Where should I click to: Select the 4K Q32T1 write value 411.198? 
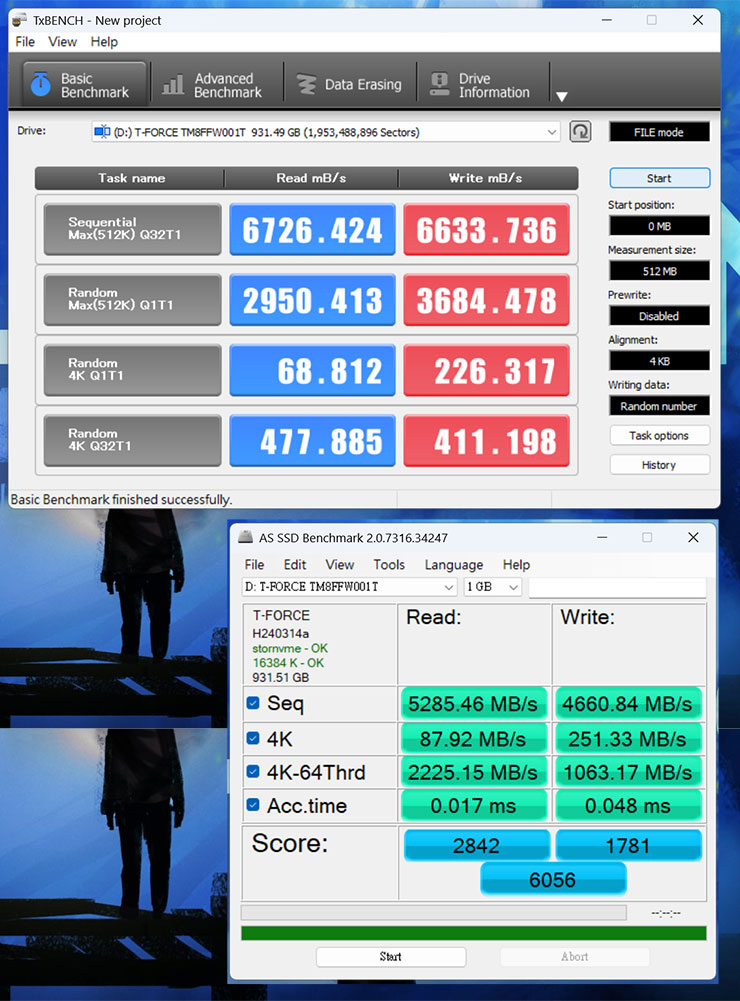[487, 440]
